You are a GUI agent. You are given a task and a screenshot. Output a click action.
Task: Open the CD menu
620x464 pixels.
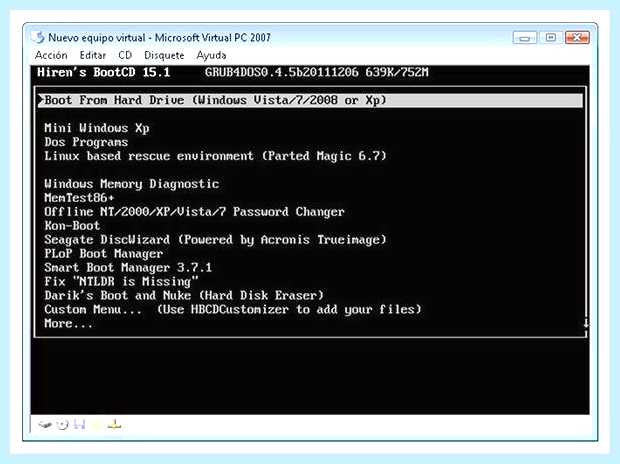click(125, 55)
